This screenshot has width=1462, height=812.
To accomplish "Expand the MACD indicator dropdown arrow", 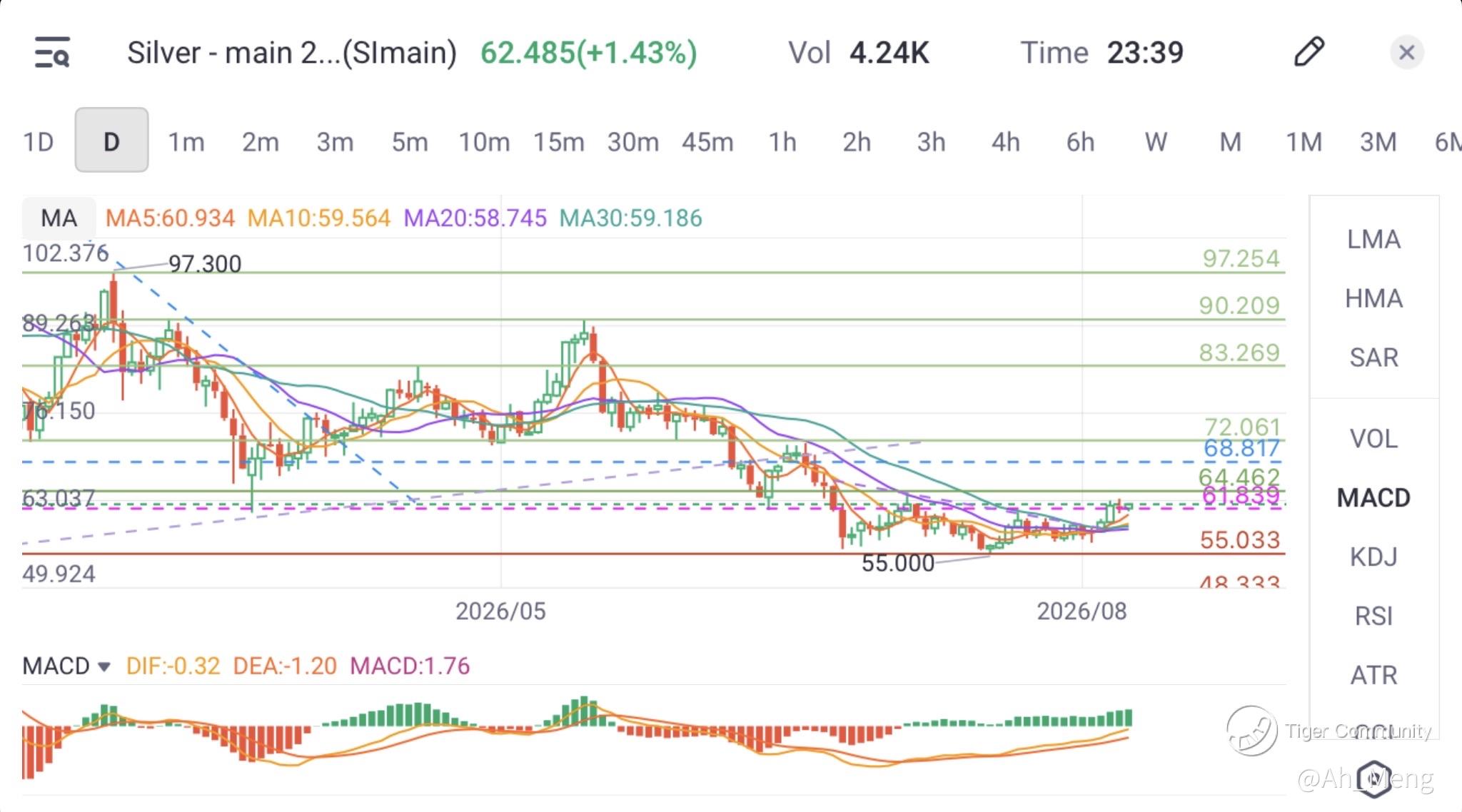I will (x=104, y=667).
